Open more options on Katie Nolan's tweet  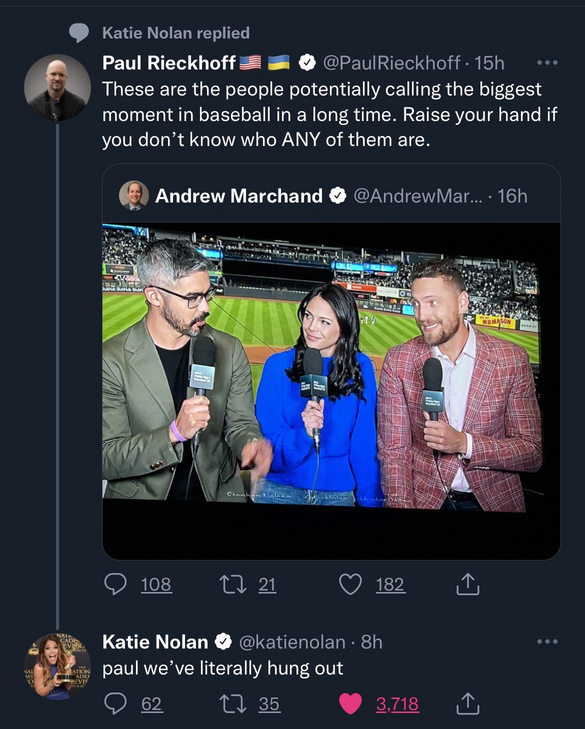click(x=547, y=642)
